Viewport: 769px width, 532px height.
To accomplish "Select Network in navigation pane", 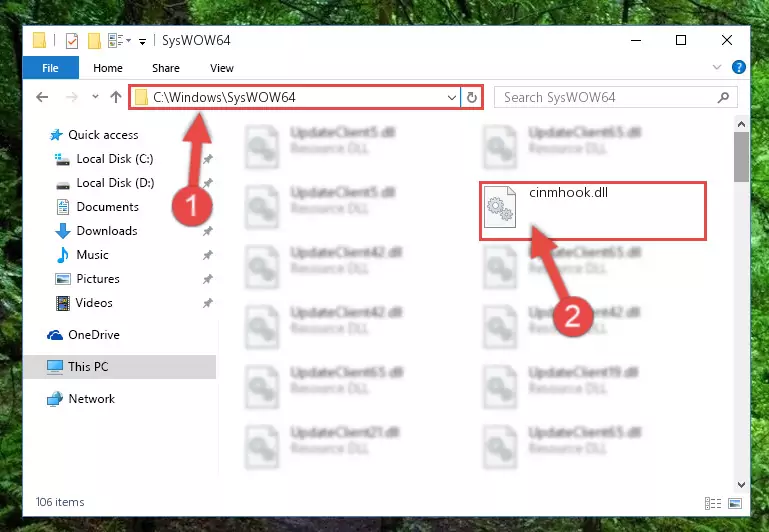I will point(92,399).
